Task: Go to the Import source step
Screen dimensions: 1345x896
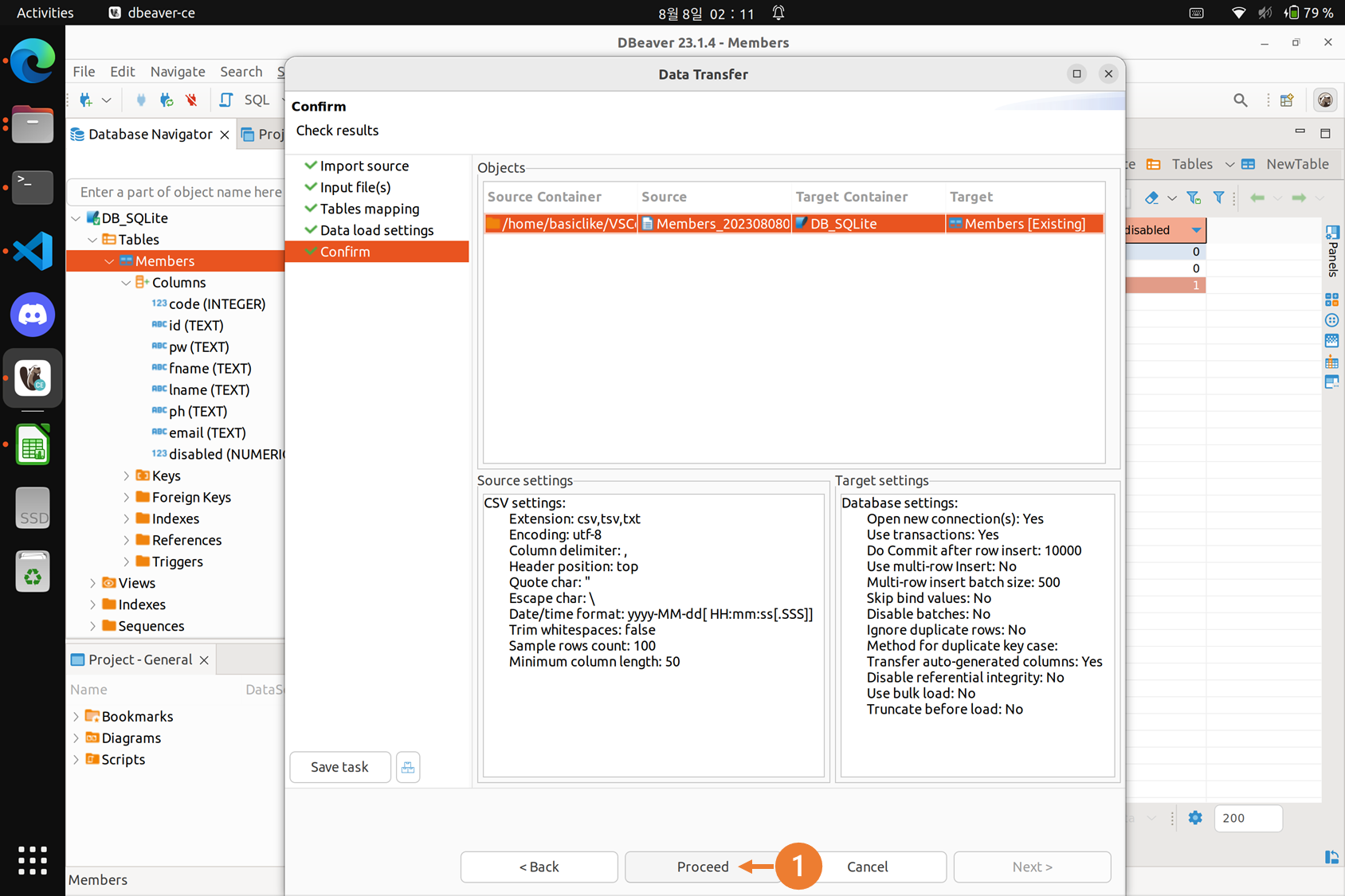Action: pyautogui.click(x=364, y=166)
